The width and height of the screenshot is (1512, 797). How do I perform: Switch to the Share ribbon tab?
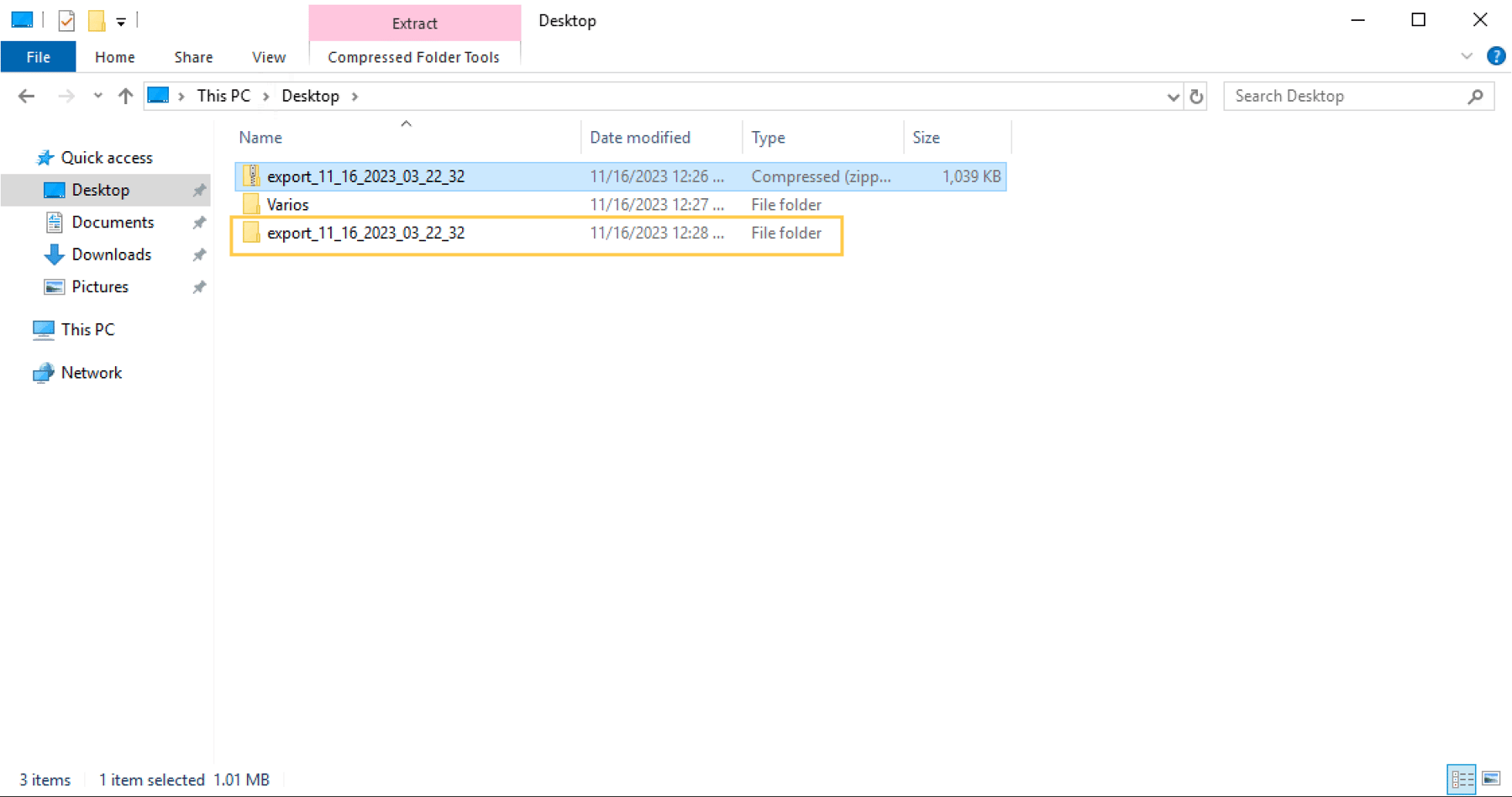192,56
